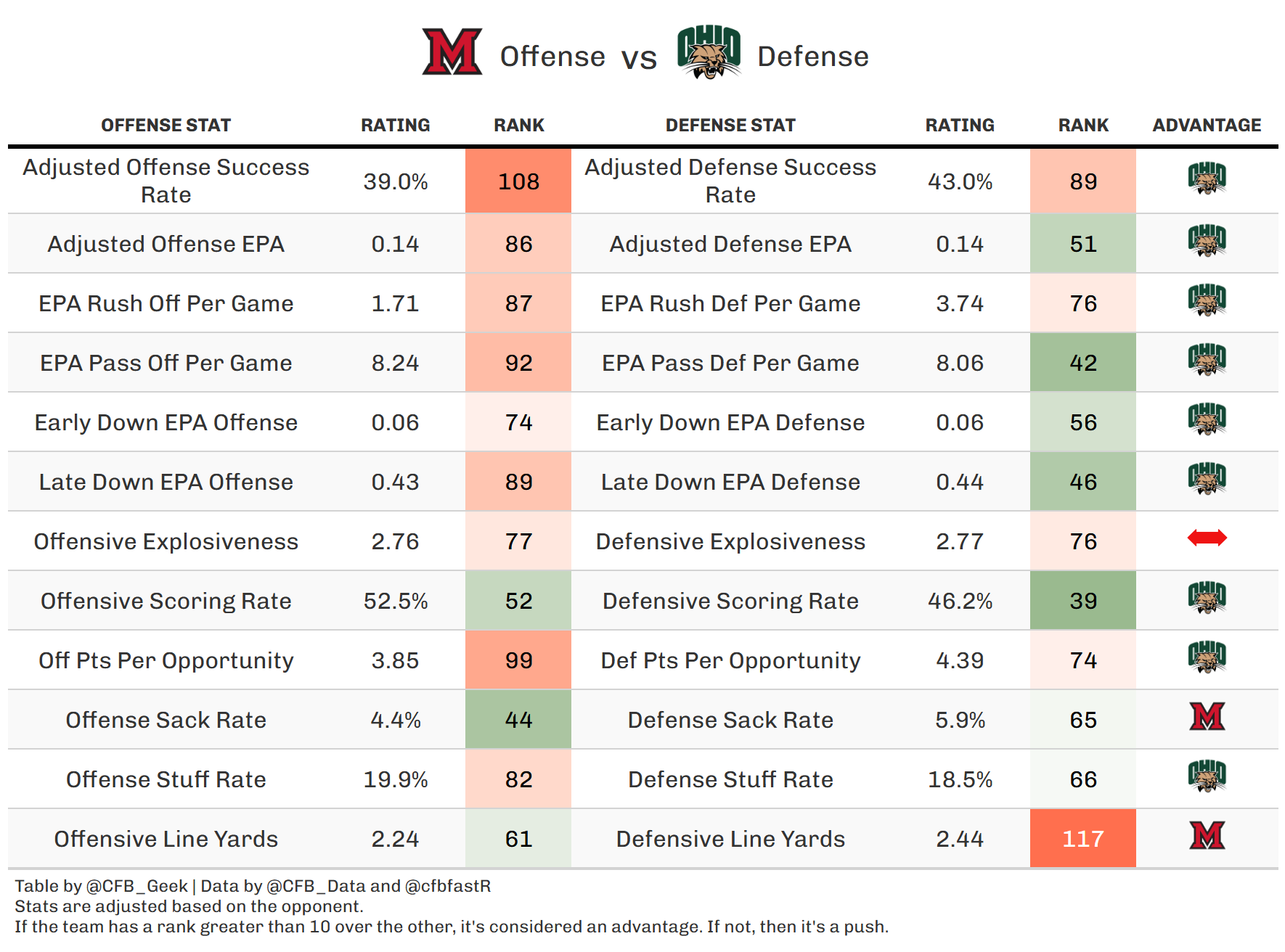Click the DEFENSE STAT column header
1285x952 pixels.
(730, 126)
